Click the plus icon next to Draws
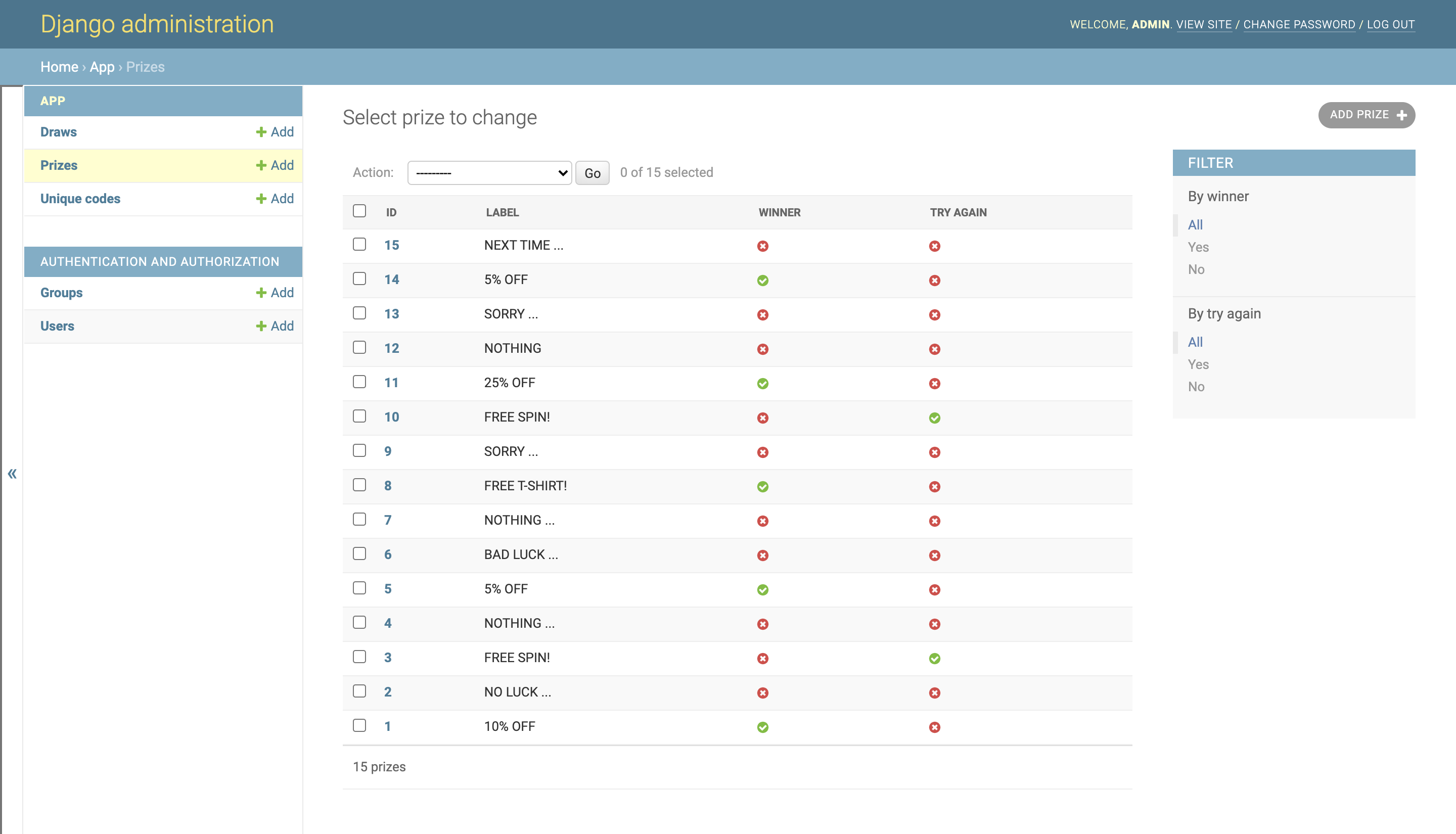The height and width of the screenshot is (834, 1456). [261, 132]
